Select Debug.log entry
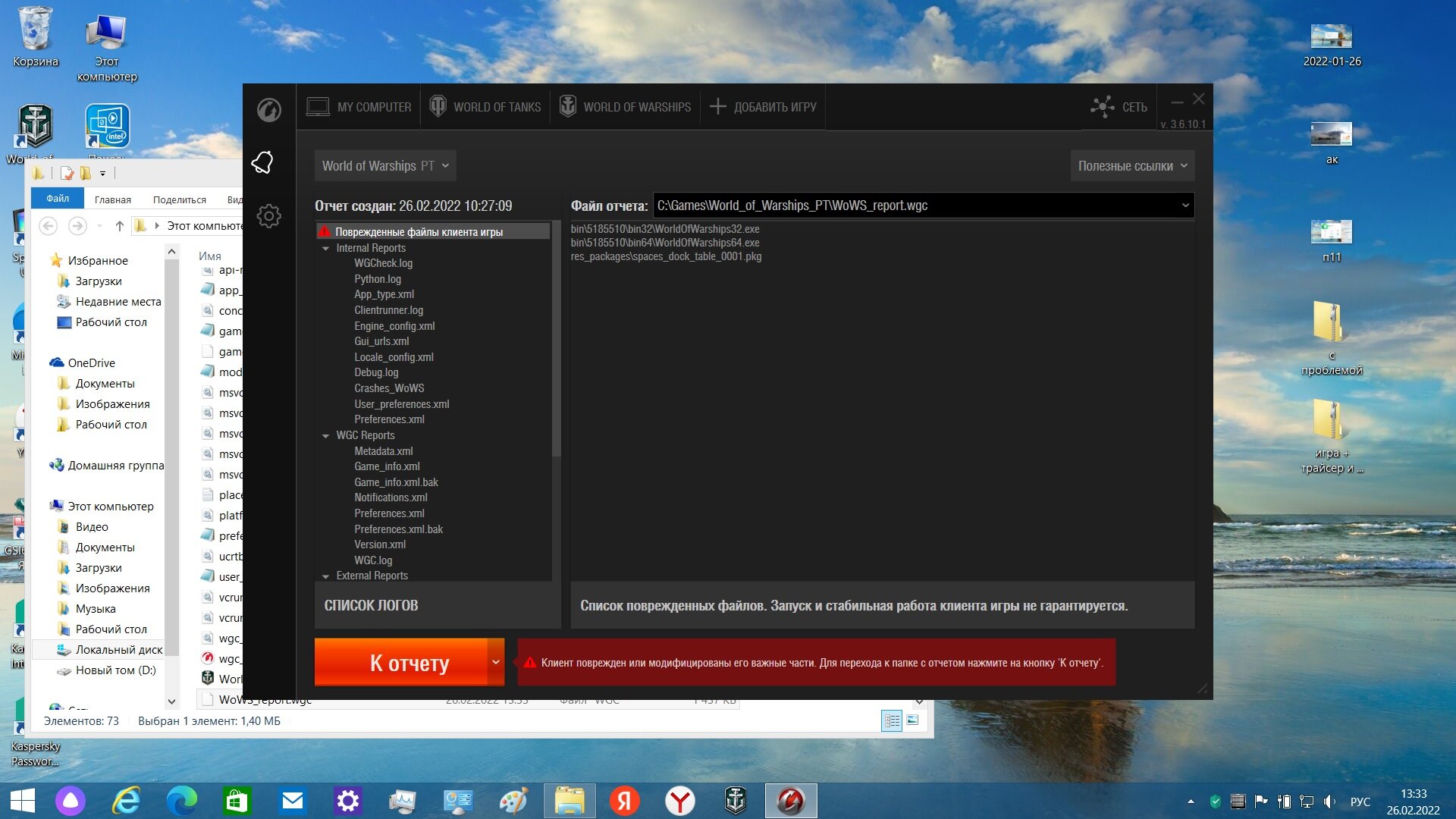This screenshot has width=1456, height=819. (x=375, y=372)
